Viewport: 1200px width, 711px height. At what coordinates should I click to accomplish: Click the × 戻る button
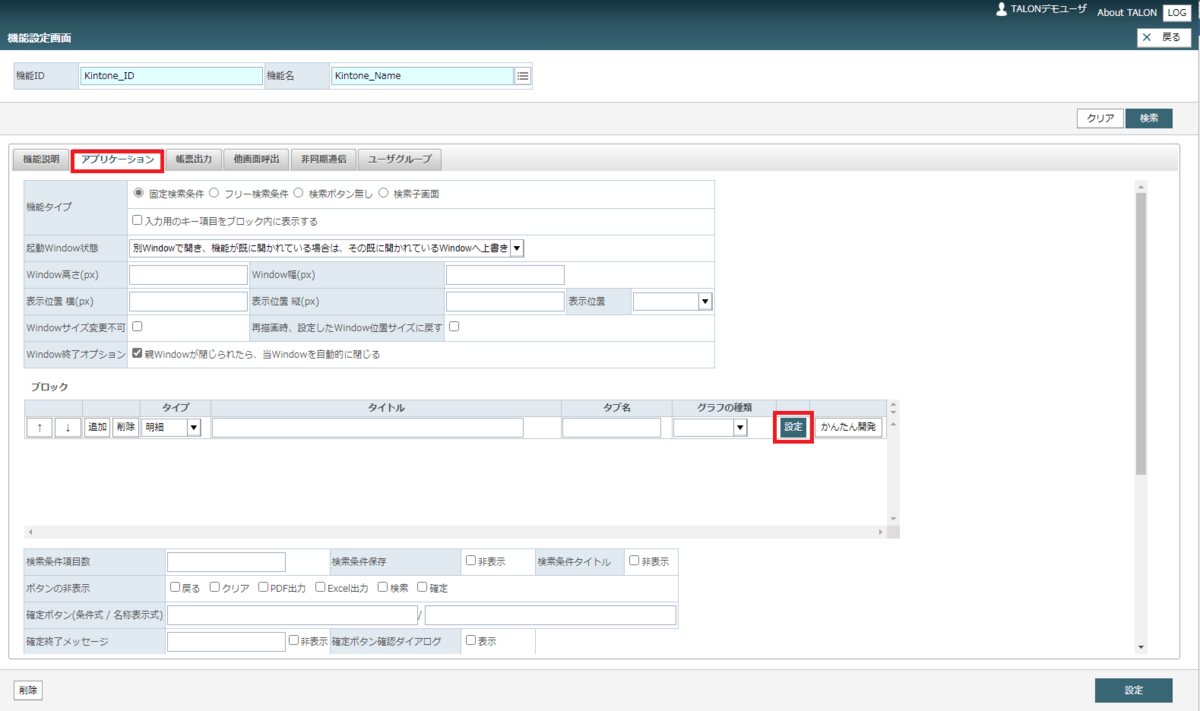click(1164, 37)
